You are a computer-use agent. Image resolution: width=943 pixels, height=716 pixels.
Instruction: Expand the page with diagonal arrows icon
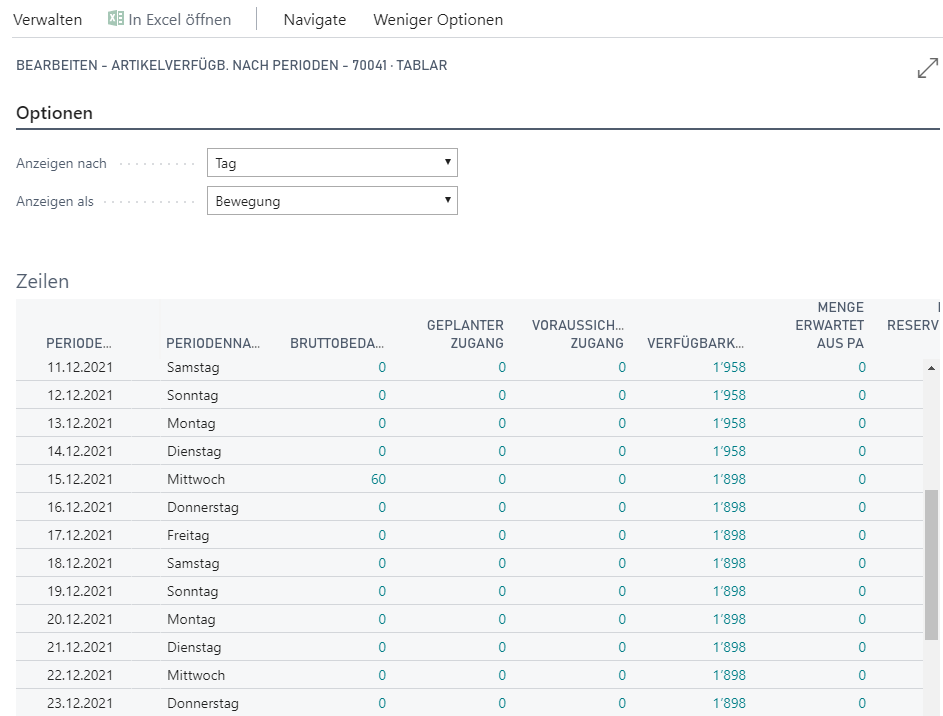[x=927, y=68]
